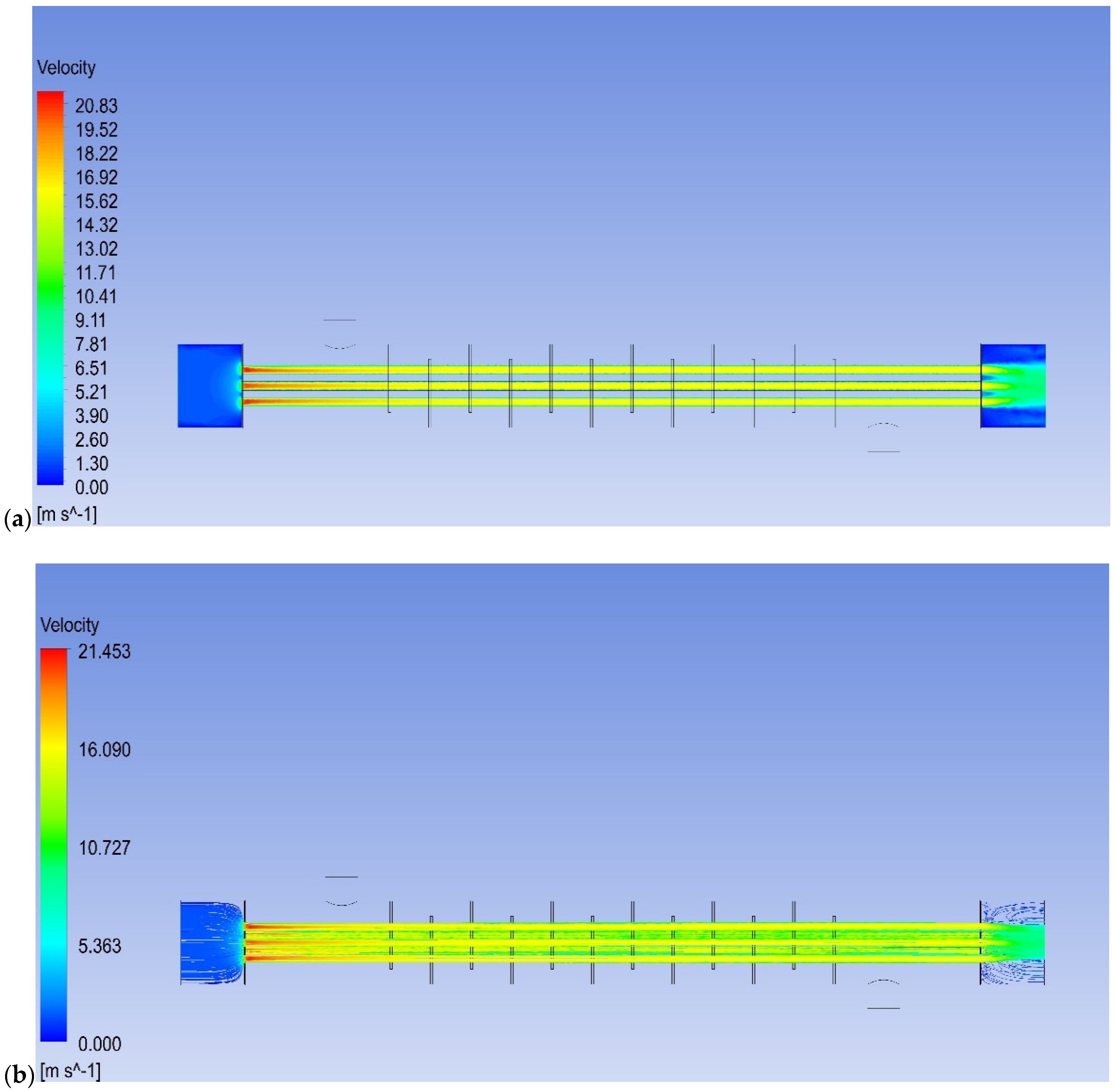Click the 0.00 minimum value in top legend
The image size is (1116, 1092).
[x=91, y=487]
